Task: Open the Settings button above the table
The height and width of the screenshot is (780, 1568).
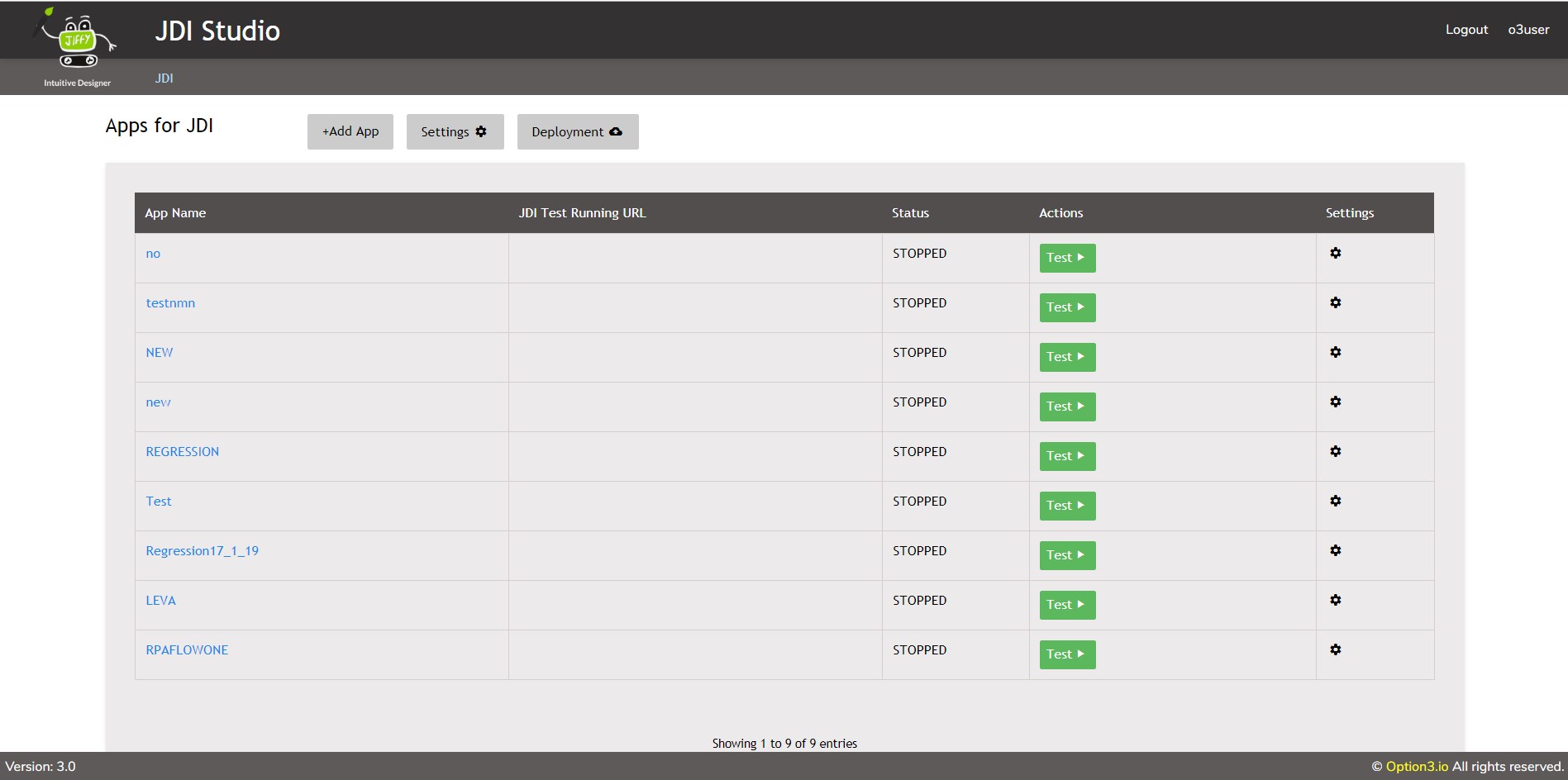Action: point(455,131)
